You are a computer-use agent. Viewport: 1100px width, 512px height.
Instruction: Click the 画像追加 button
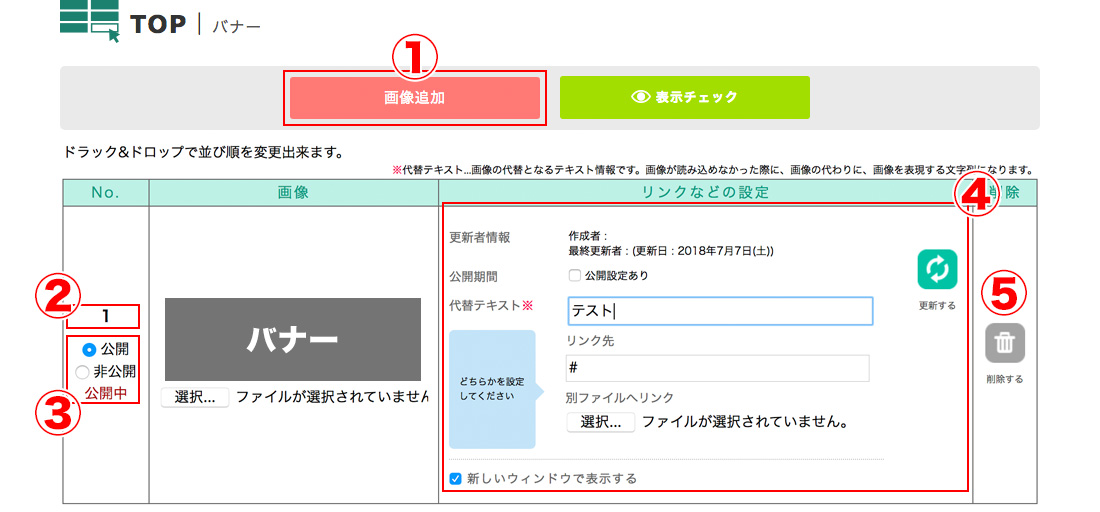(415, 97)
